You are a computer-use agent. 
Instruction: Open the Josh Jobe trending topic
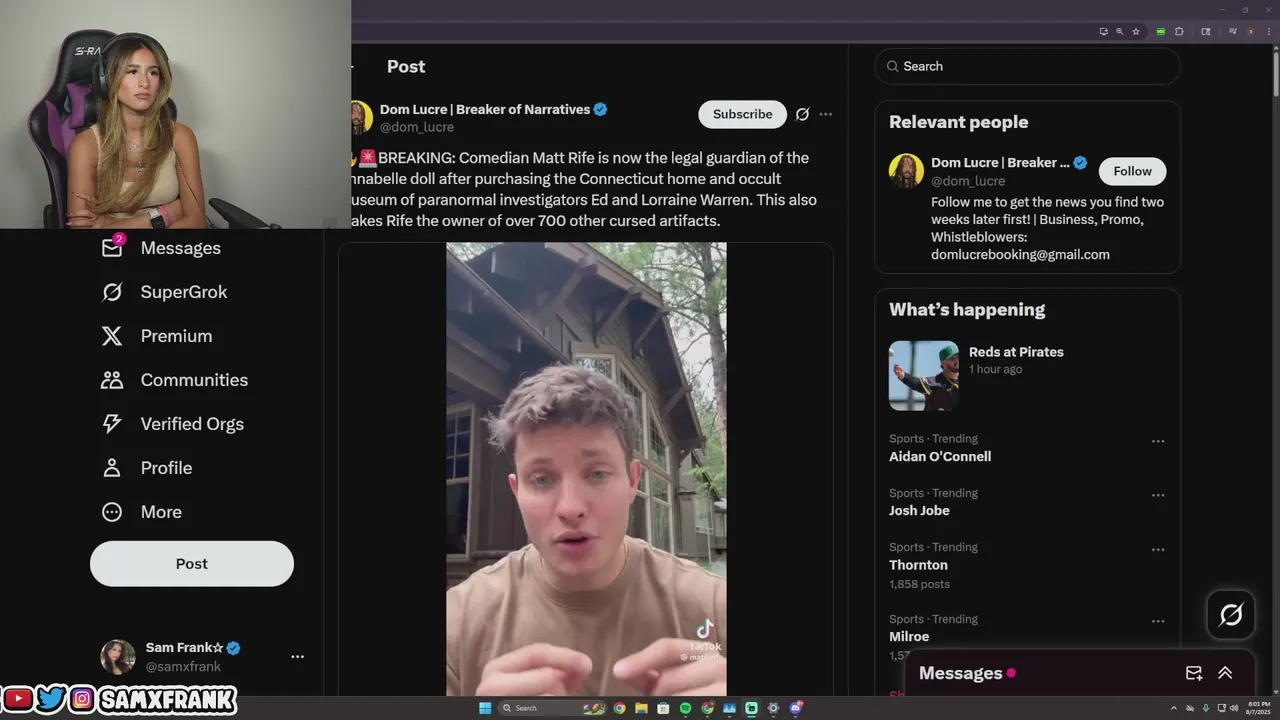919,511
